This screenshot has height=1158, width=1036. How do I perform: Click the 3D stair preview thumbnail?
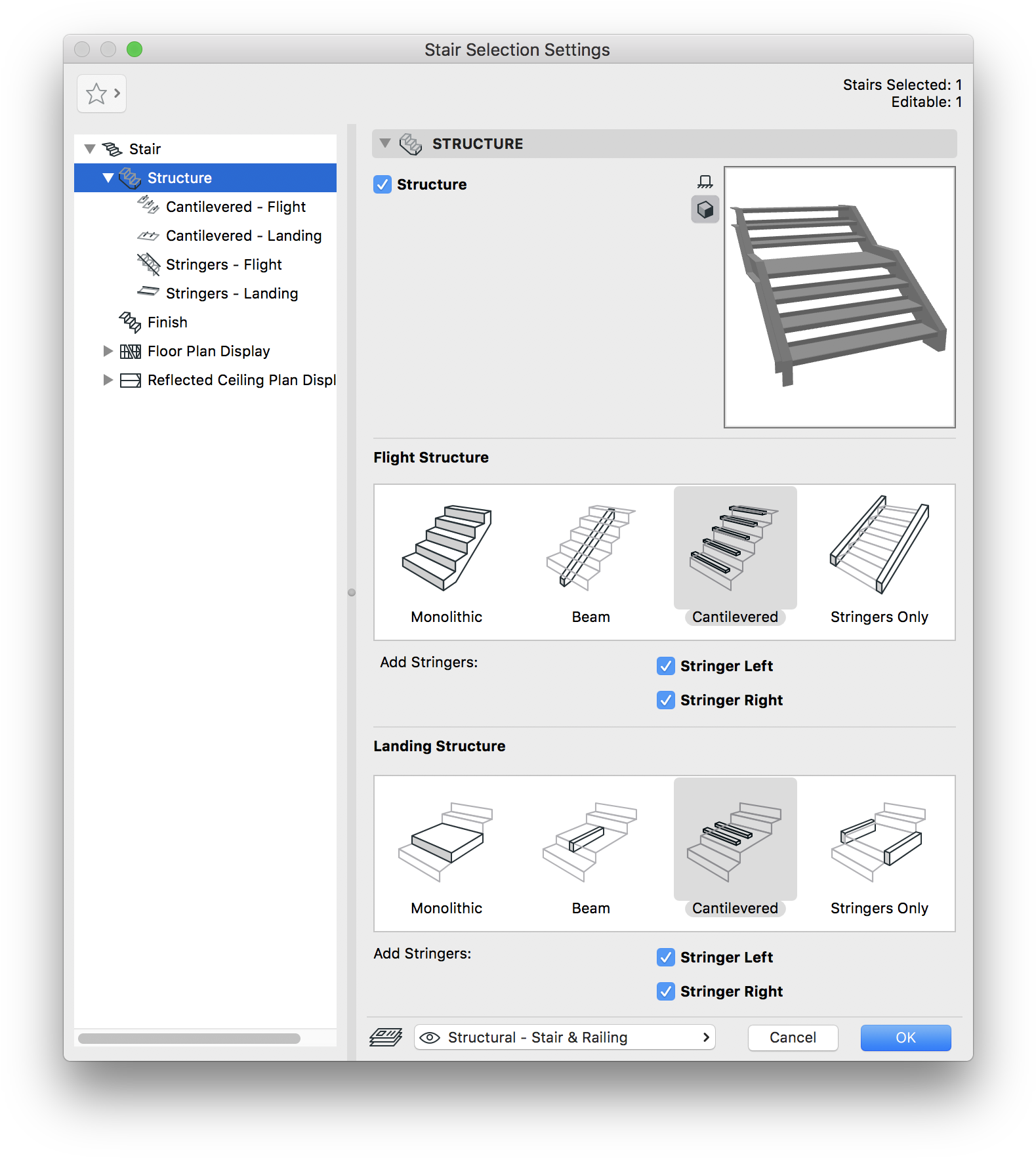click(840, 297)
